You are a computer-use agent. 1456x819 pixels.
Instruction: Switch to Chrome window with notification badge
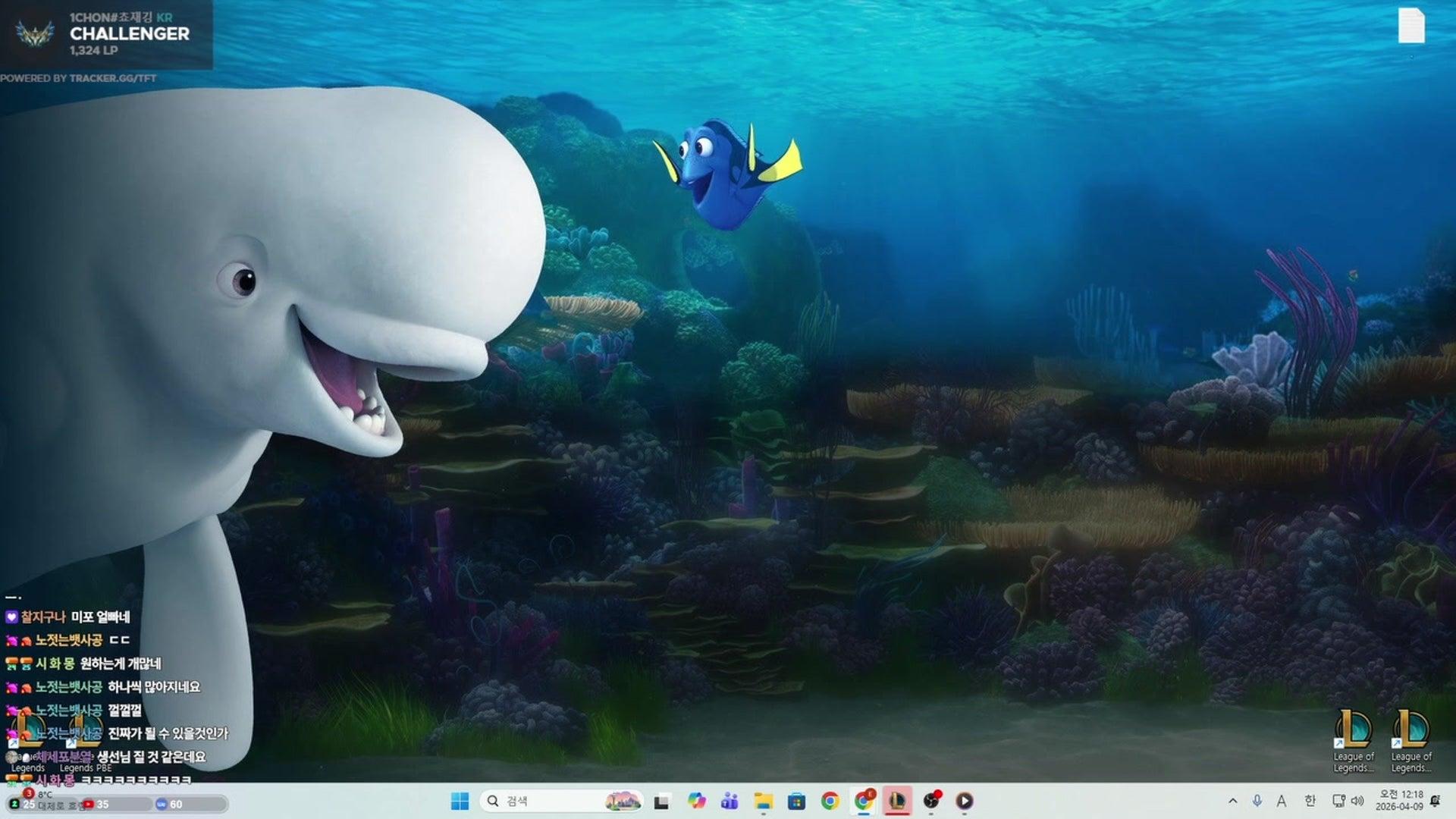coord(863,801)
